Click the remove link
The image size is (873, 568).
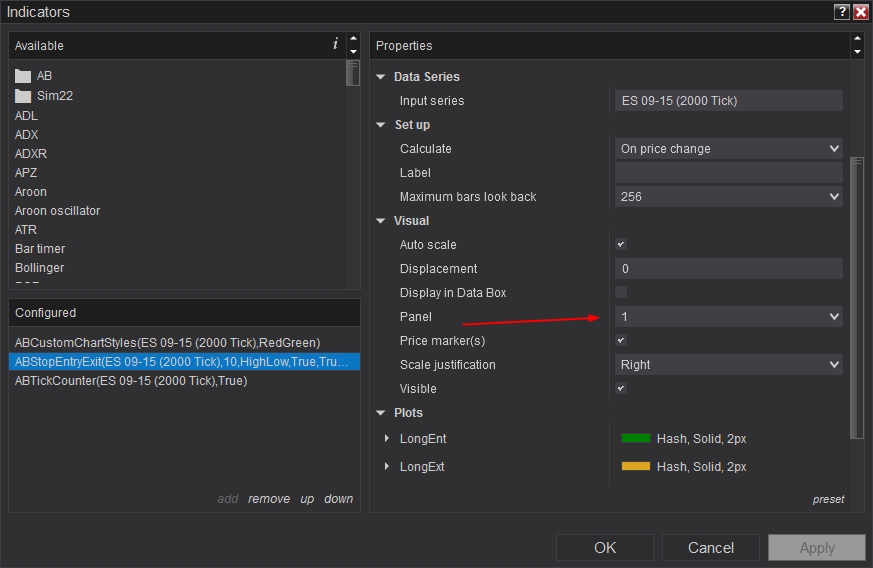tap(269, 499)
